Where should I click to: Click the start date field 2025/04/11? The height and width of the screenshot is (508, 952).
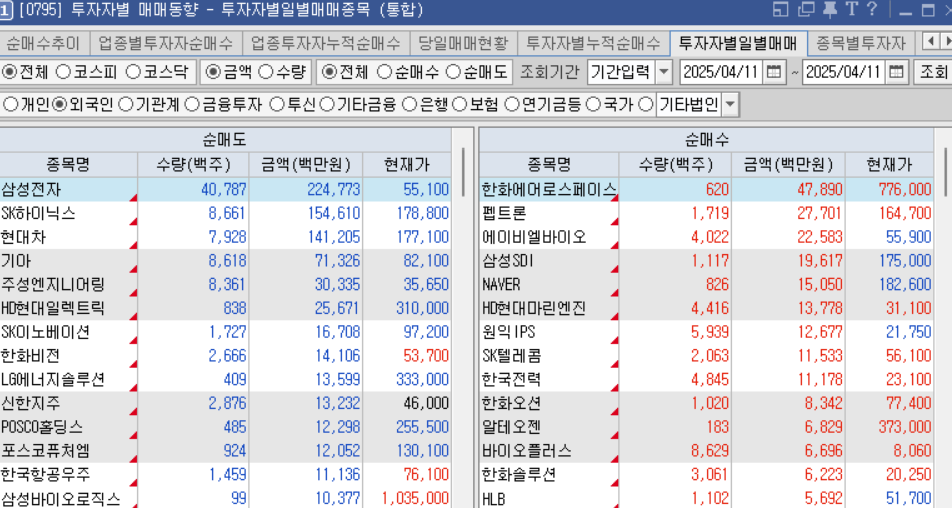(721, 72)
